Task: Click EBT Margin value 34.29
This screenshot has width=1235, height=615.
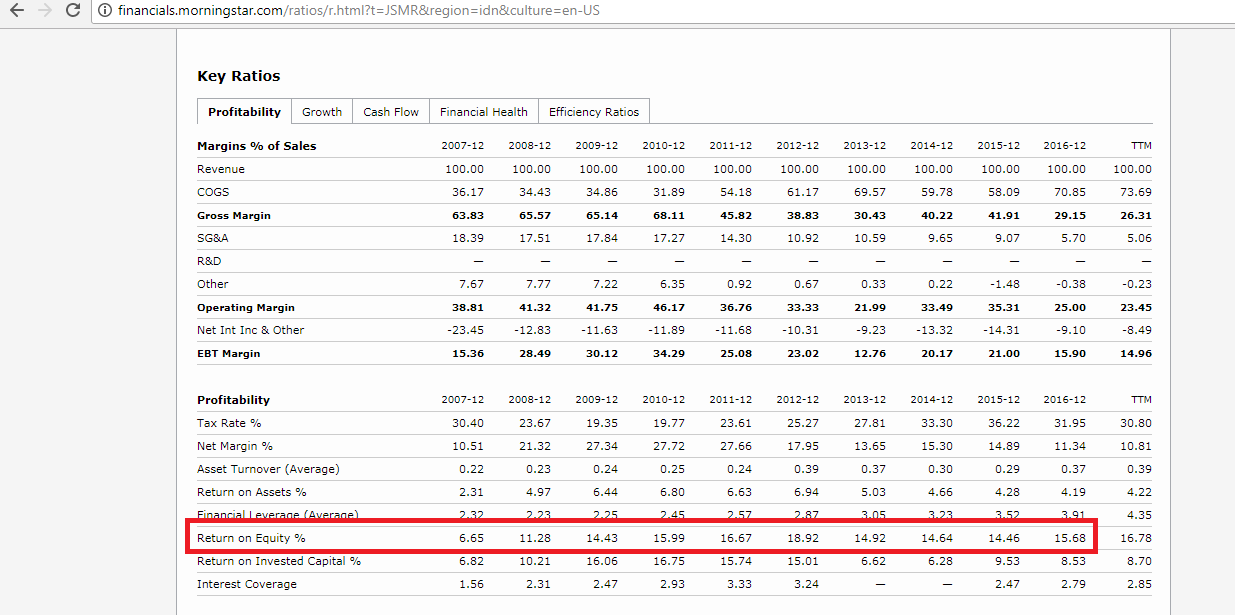Action: [x=668, y=353]
